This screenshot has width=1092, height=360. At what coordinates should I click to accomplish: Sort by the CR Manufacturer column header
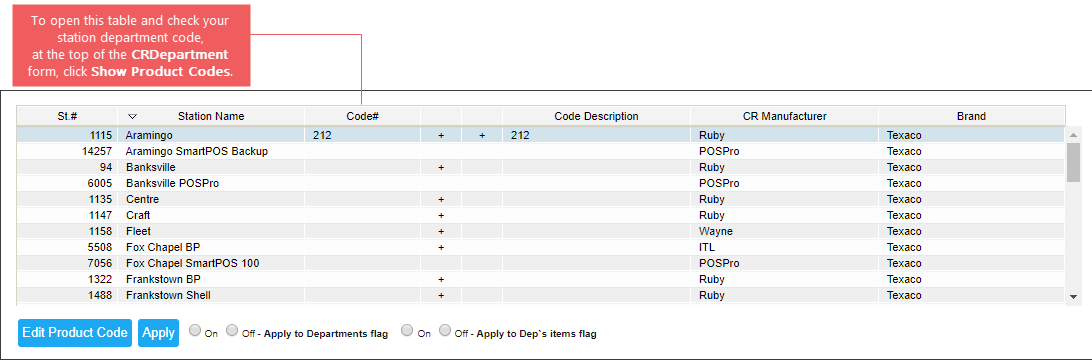(x=784, y=116)
